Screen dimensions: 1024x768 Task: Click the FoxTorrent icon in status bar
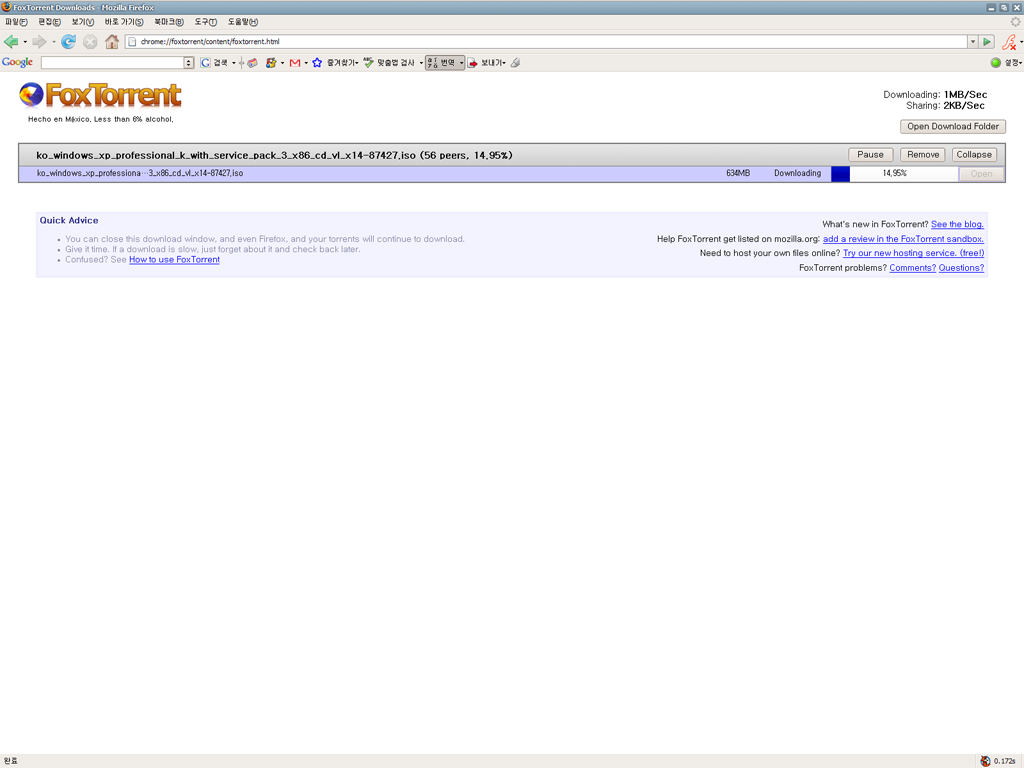click(985, 761)
